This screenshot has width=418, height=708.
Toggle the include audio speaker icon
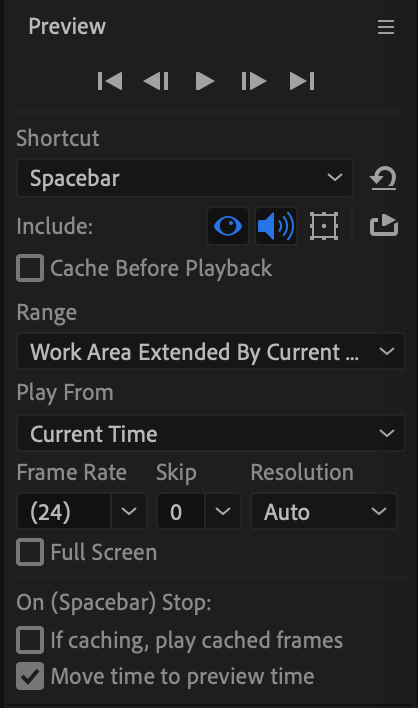coord(276,226)
